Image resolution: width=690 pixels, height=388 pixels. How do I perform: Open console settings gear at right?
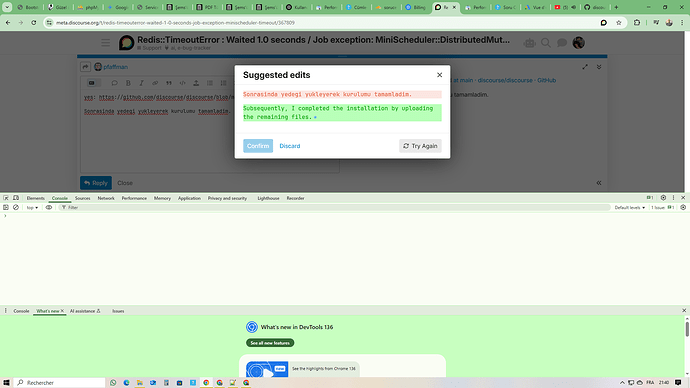tap(683, 207)
